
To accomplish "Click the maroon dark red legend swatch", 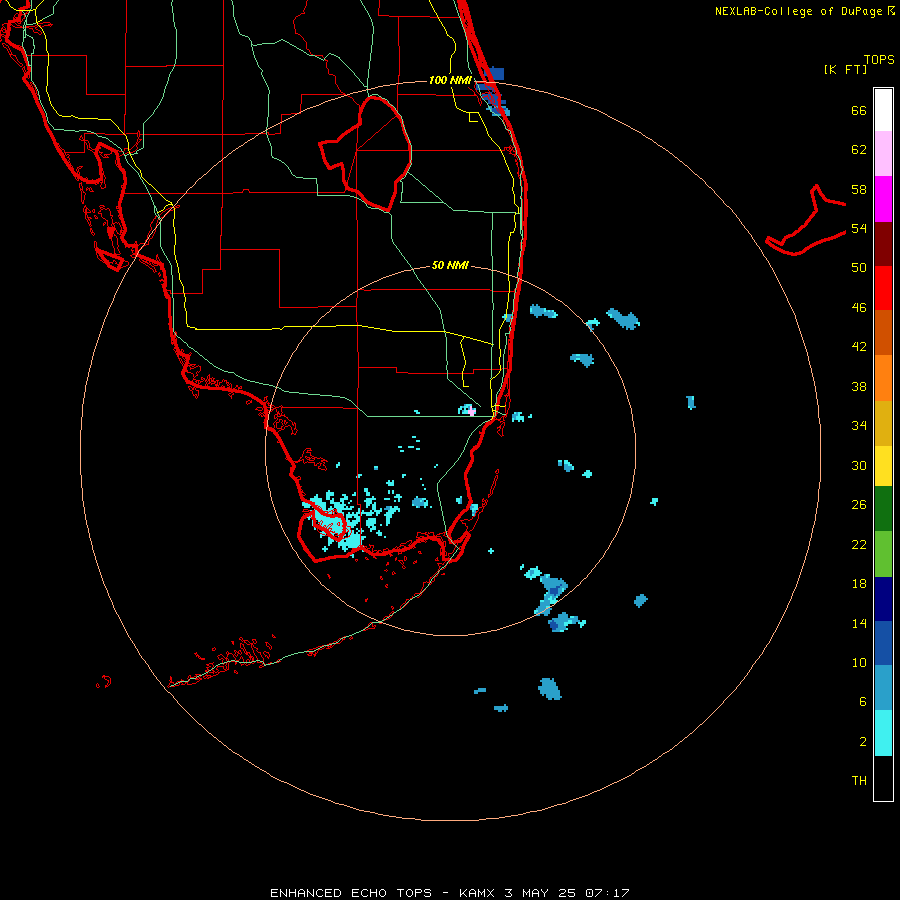I will pos(883,243).
